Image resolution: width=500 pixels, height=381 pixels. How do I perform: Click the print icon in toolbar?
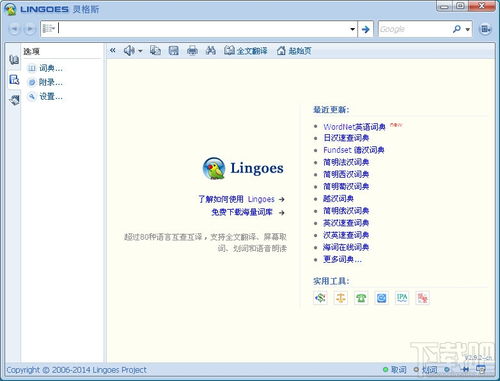coord(192,51)
